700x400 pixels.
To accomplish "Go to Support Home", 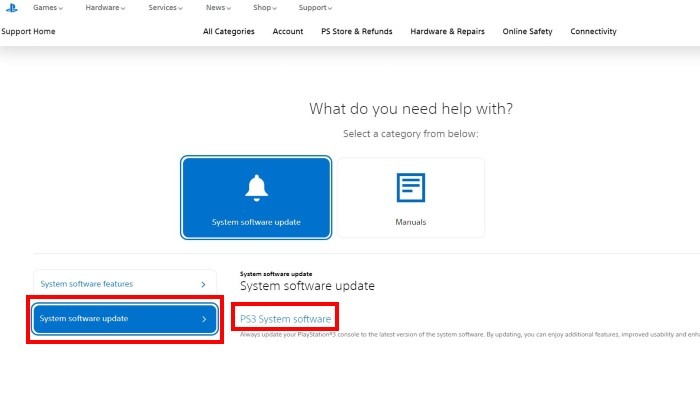I will point(28,32).
